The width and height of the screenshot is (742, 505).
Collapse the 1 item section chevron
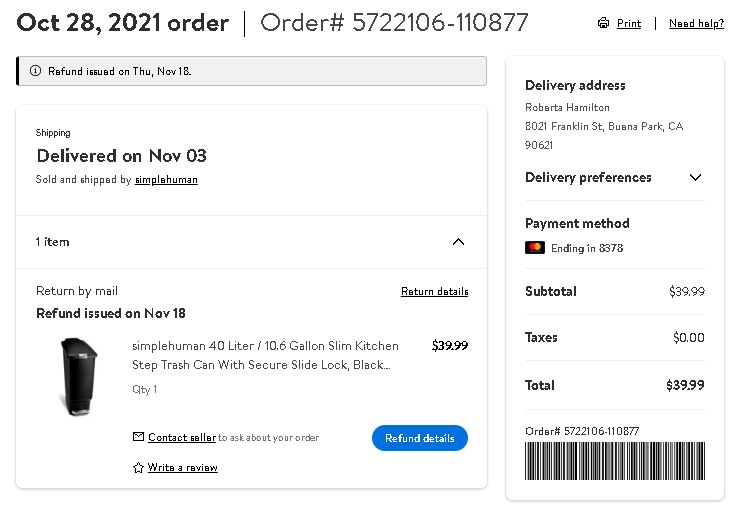coord(458,242)
